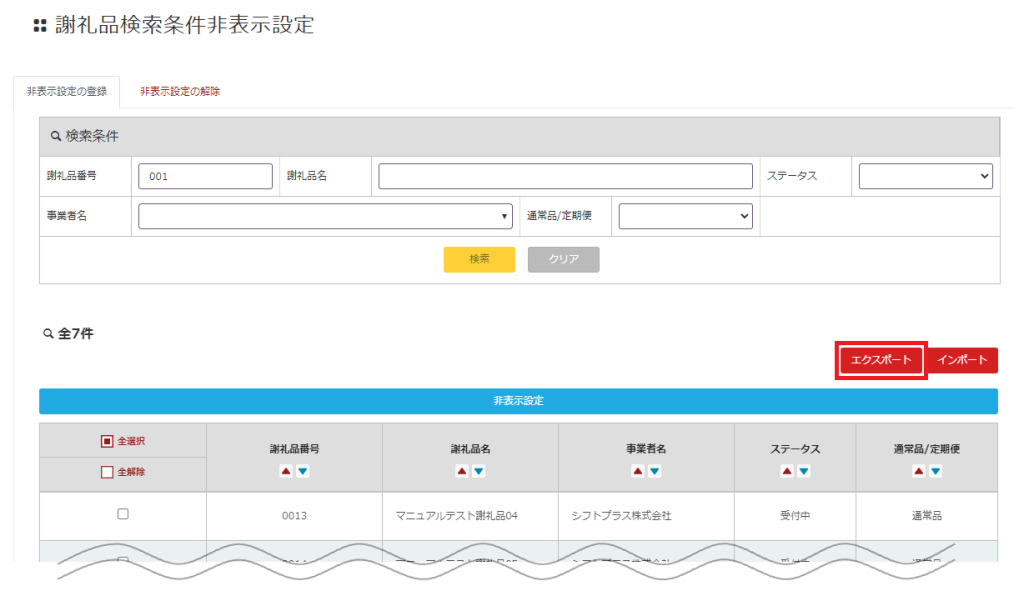Sort 事業者名 column descending
This screenshot has height=596, width=1024.
[x=654, y=471]
